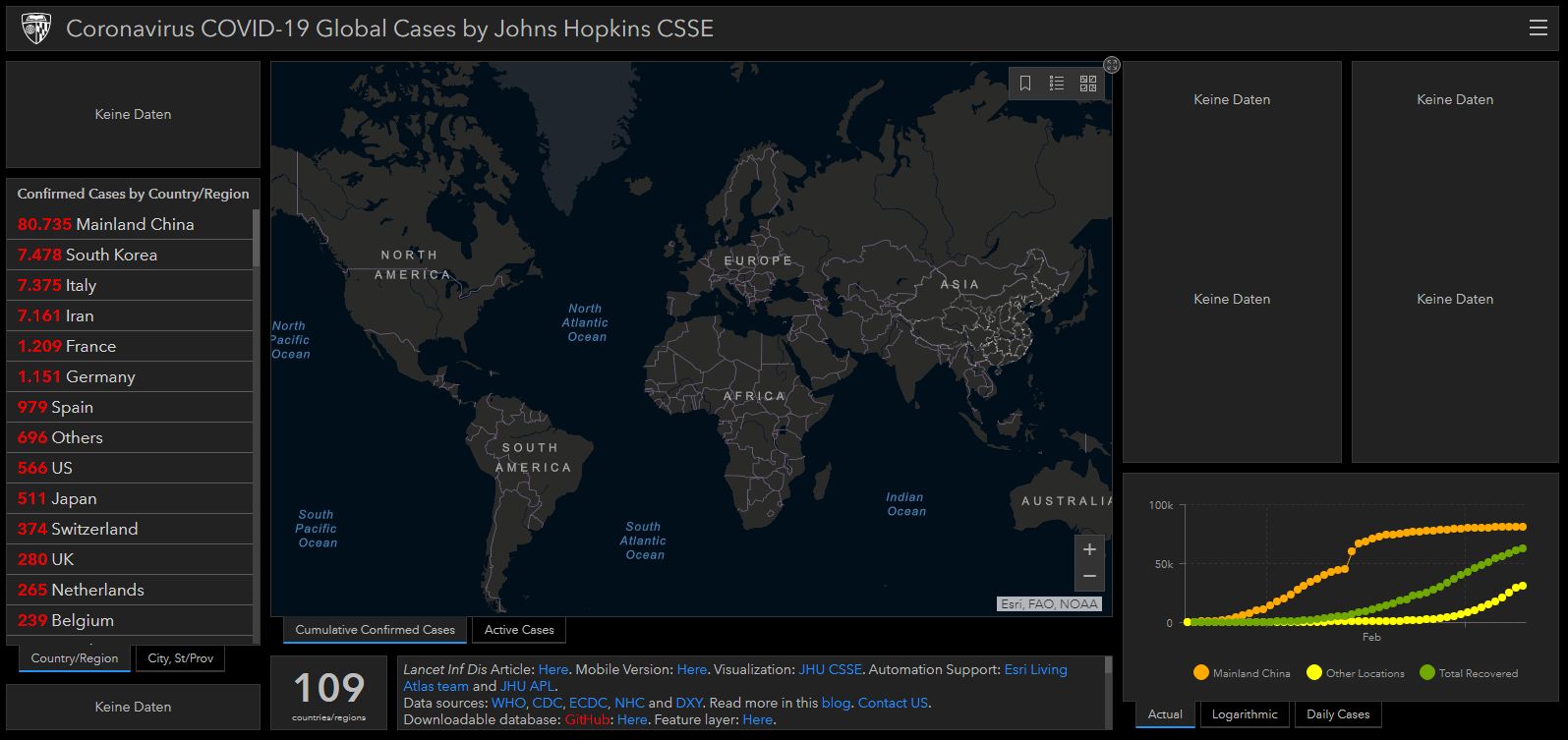Select Netherlands row in country list
This screenshot has width=1568, height=740.
click(130, 590)
